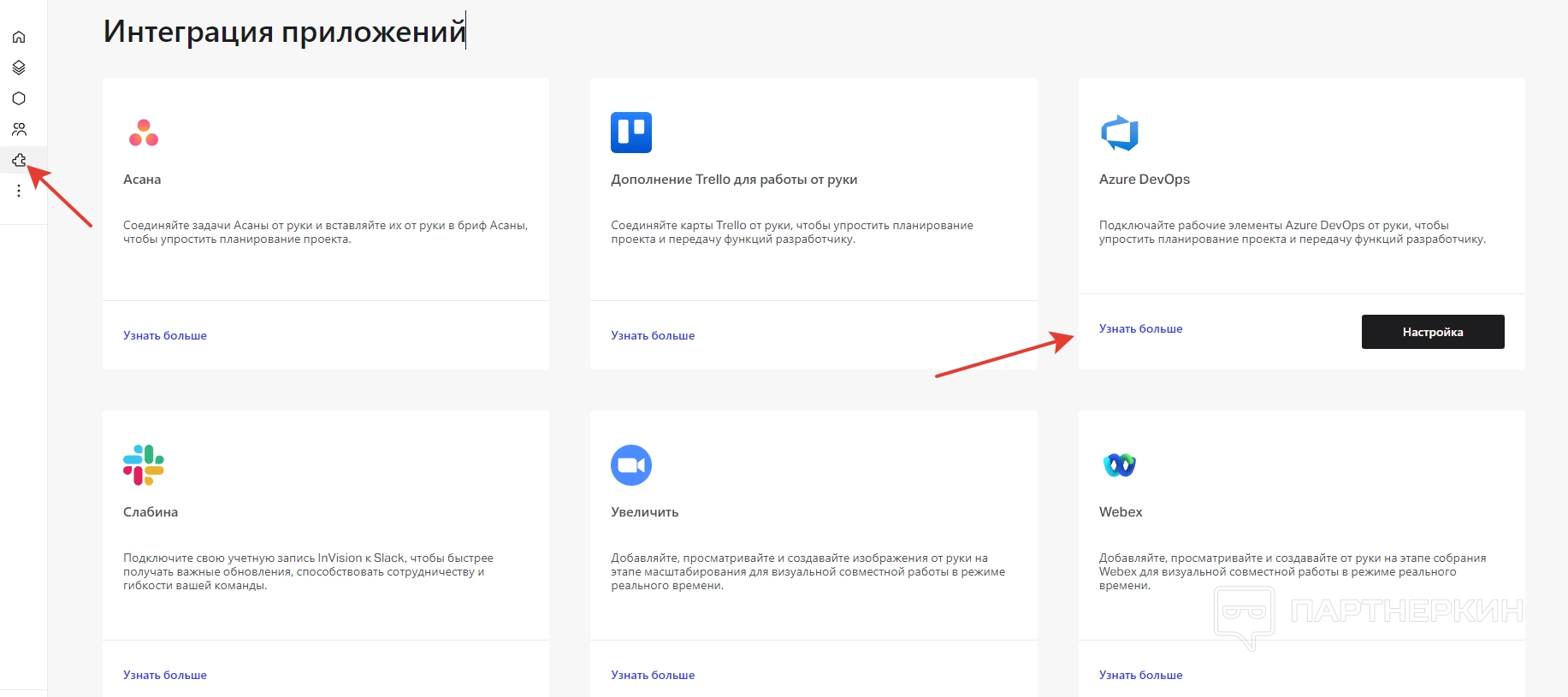Follow Узнать больше link on Trello card

click(653, 335)
